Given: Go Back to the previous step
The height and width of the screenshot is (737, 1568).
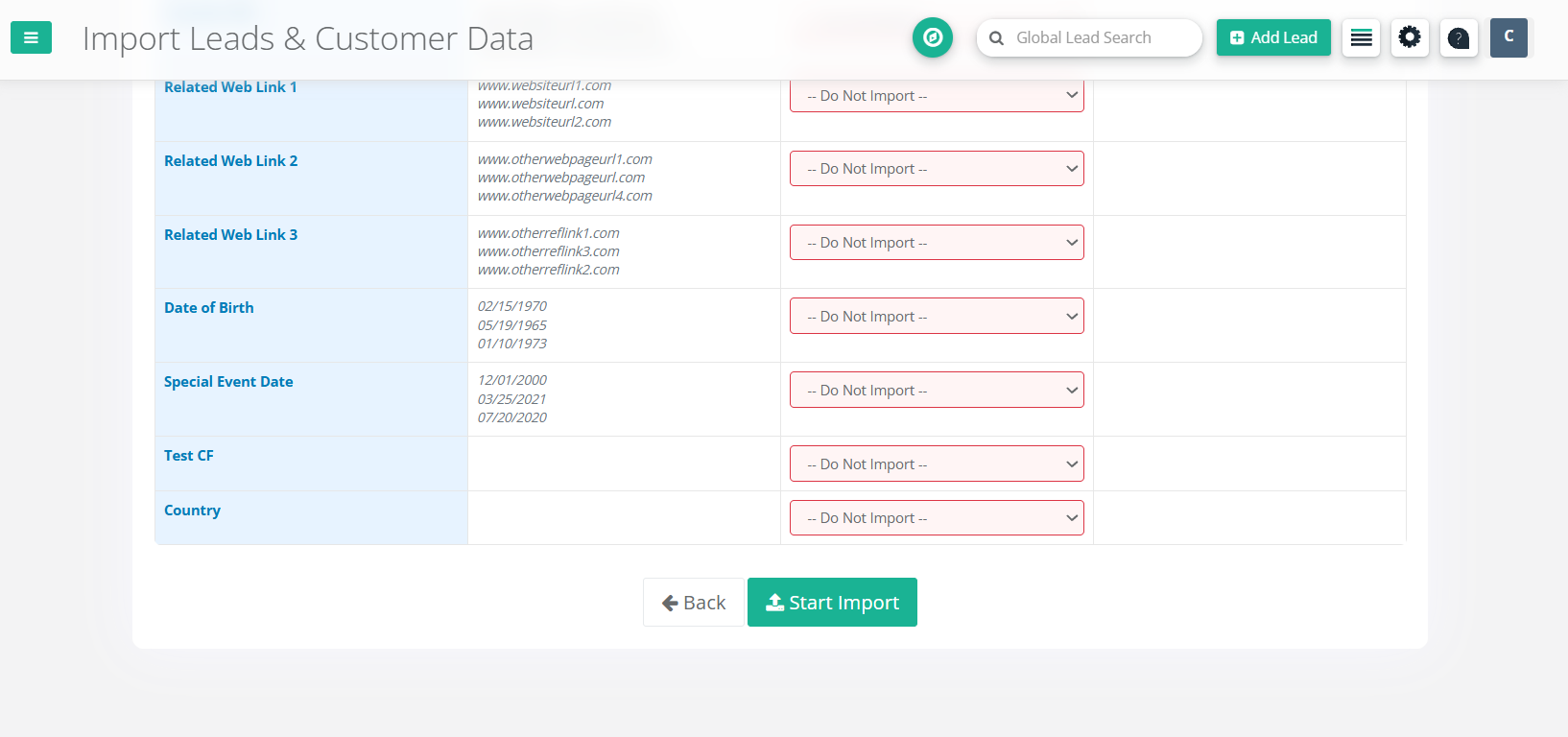Looking at the screenshot, I should click(693, 603).
